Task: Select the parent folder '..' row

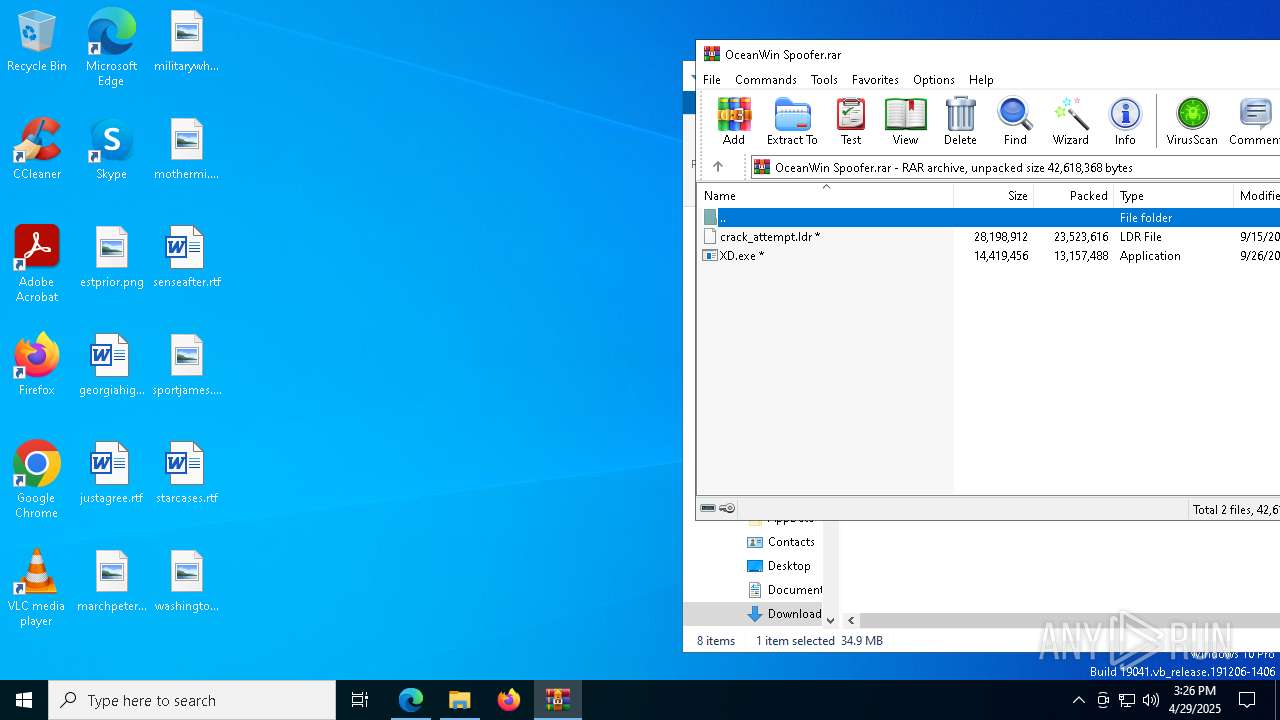Action: click(989, 217)
